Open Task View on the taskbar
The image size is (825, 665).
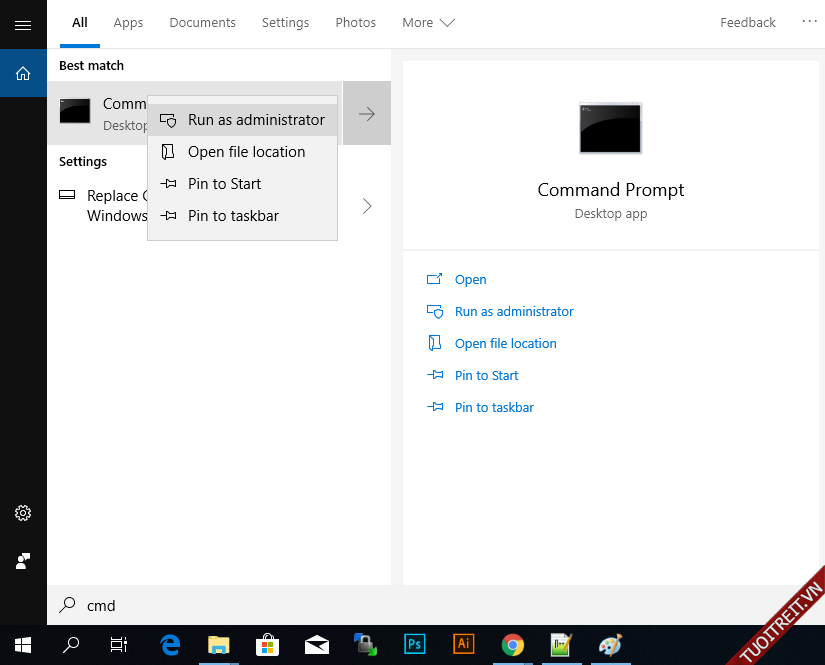click(x=119, y=645)
